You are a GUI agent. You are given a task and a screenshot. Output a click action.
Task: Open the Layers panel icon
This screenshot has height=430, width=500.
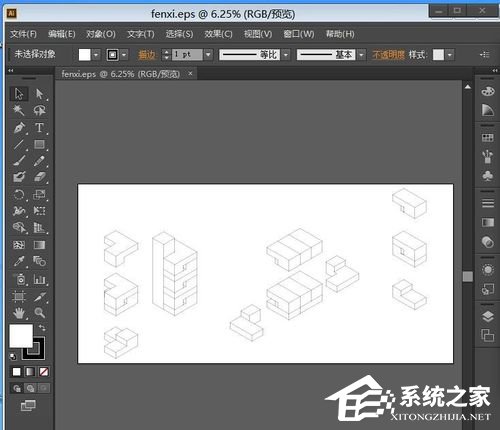[x=488, y=316]
